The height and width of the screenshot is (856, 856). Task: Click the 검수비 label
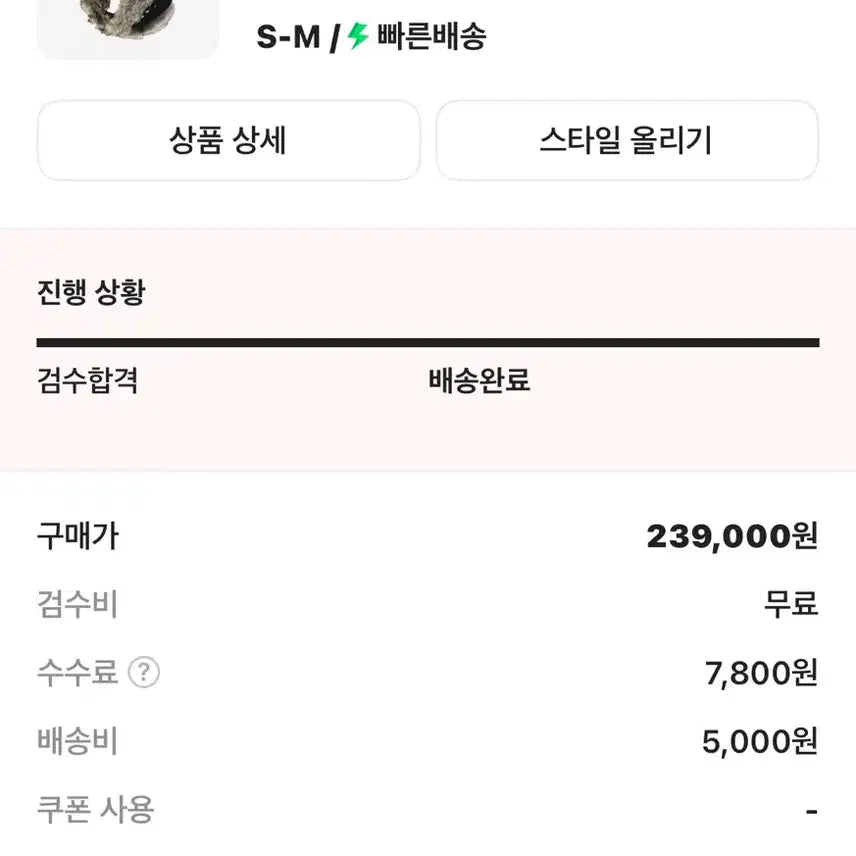77,605
